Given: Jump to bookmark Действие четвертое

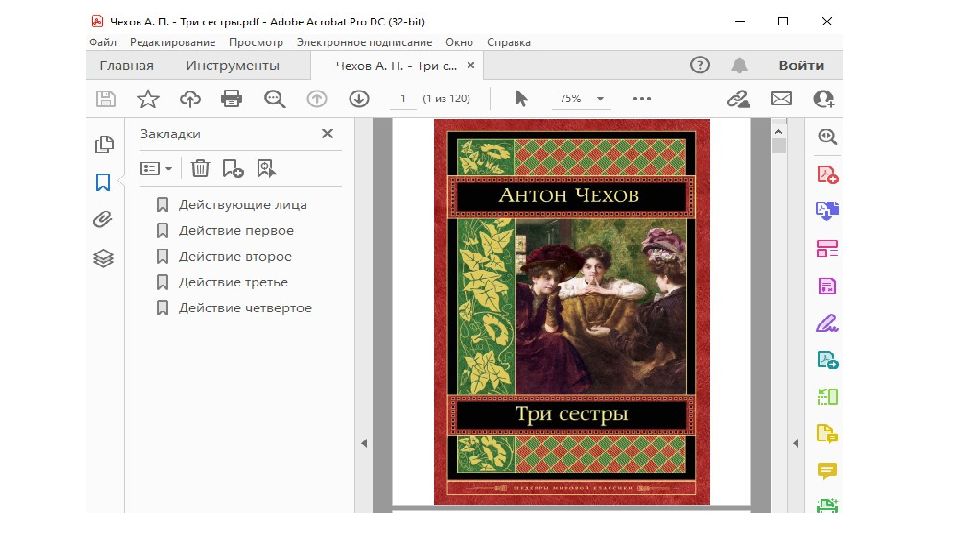Looking at the screenshot, I should 245,308.
